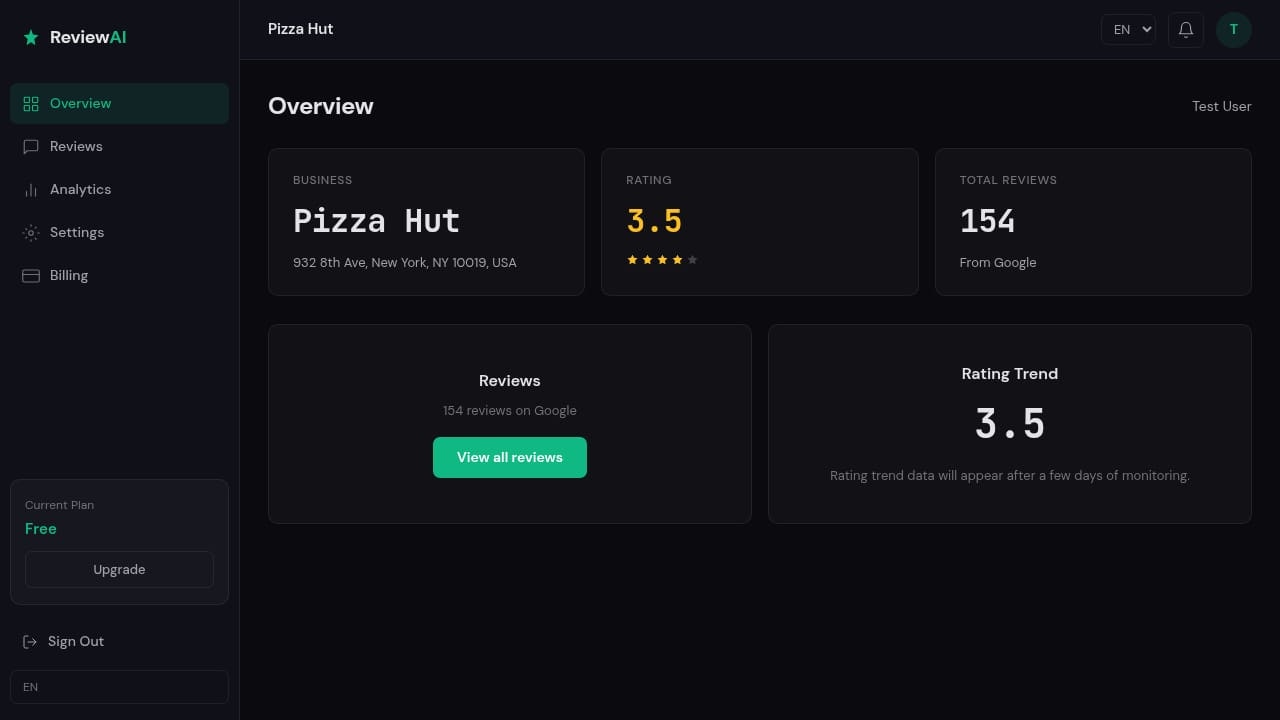This screenshot has width=1280, height=720.
Task: Click the ReviewAI brand name
Action: (x=88, y=37)
